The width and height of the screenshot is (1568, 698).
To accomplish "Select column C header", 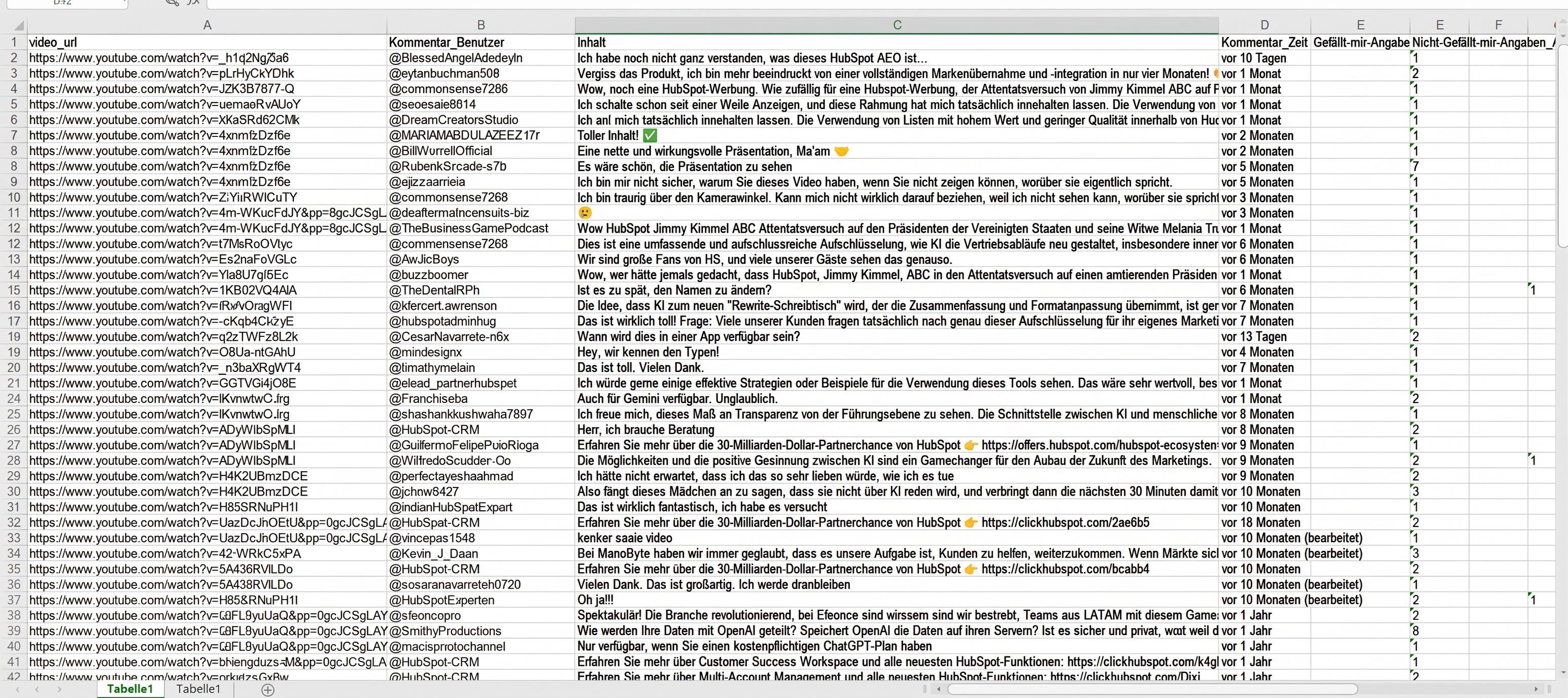I will [x=897, y=25].
